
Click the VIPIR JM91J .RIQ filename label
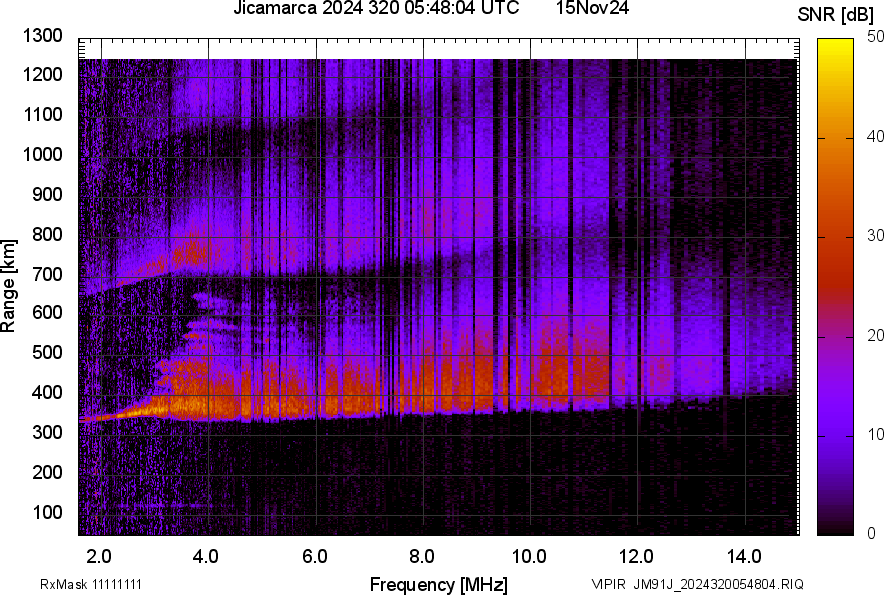(697, 584)
